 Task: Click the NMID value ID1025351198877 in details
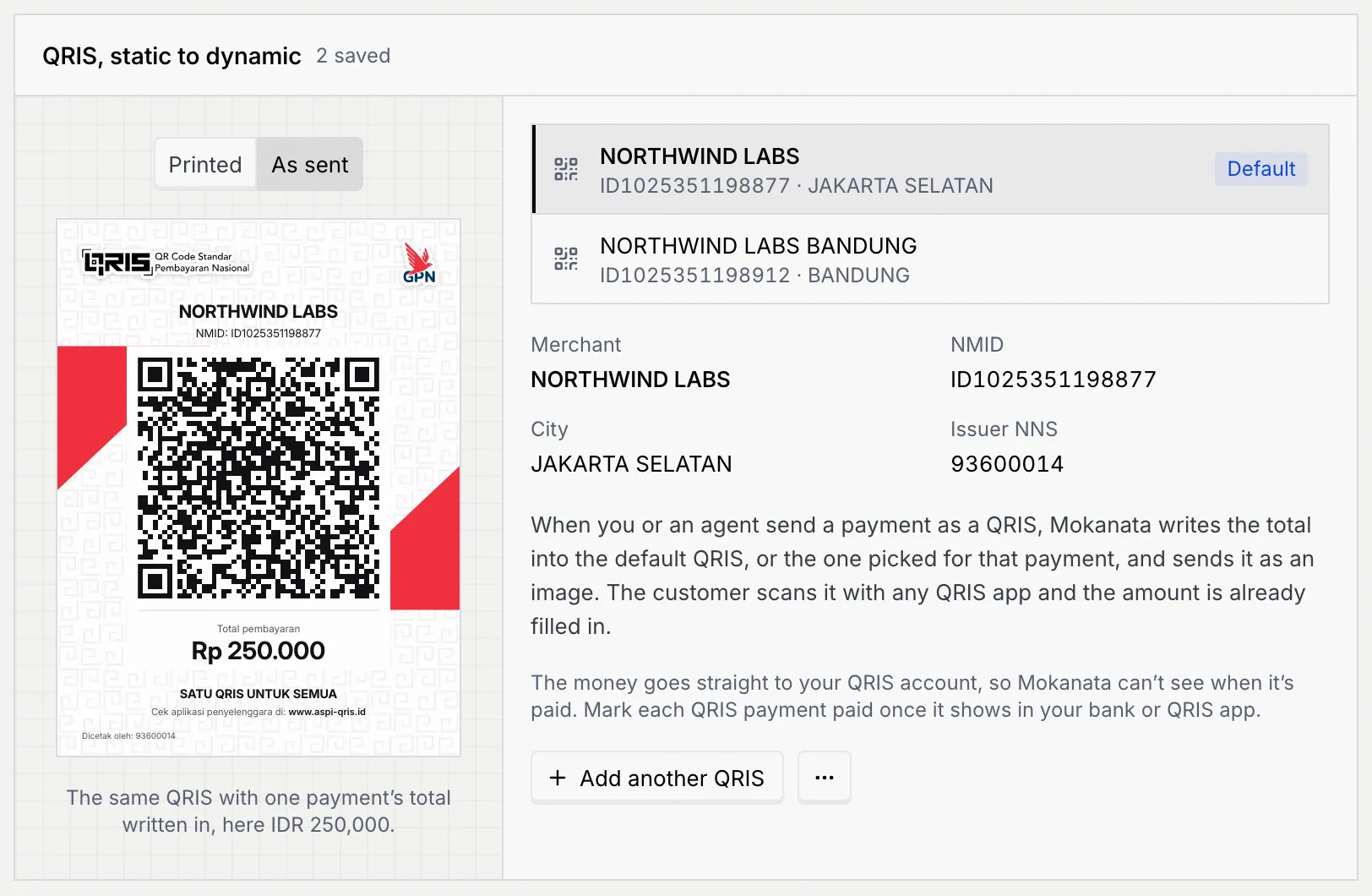pyautogui.click(x=1053, y=380)
